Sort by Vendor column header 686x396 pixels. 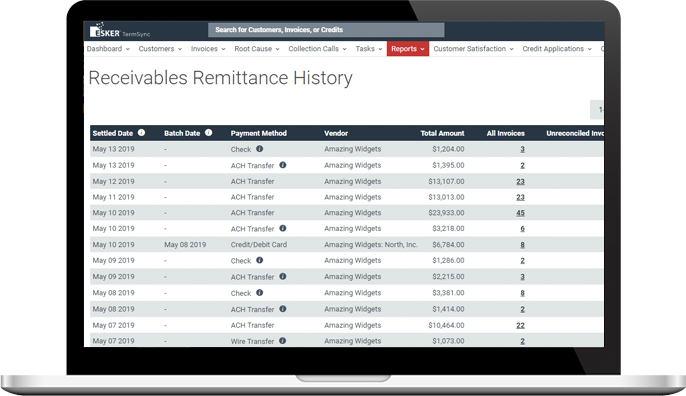(x=336, y=133)
